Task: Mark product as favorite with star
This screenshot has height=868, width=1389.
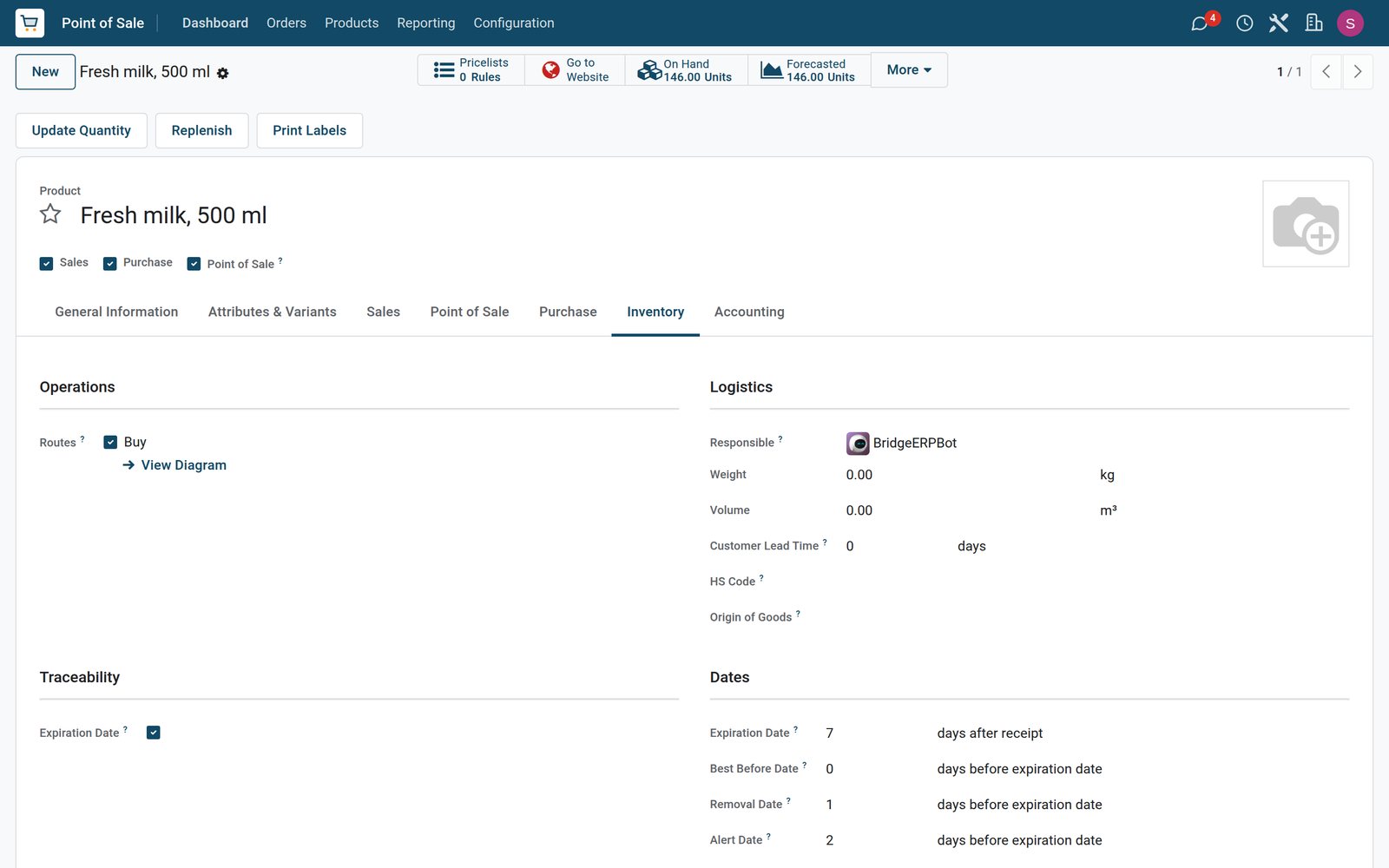Action: tap(50, 214)
